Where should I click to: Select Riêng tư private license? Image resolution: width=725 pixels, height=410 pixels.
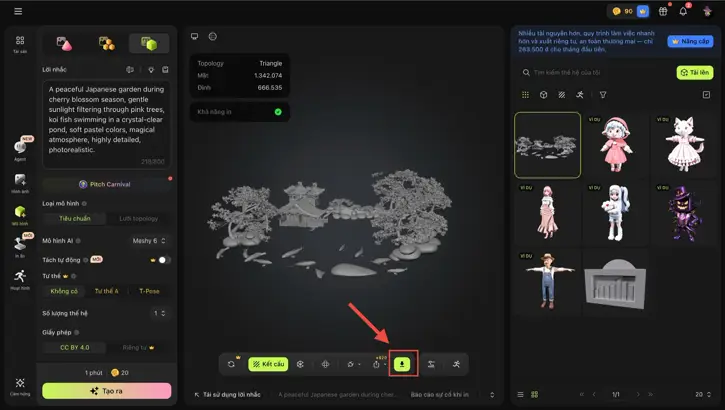click(138, 347)
